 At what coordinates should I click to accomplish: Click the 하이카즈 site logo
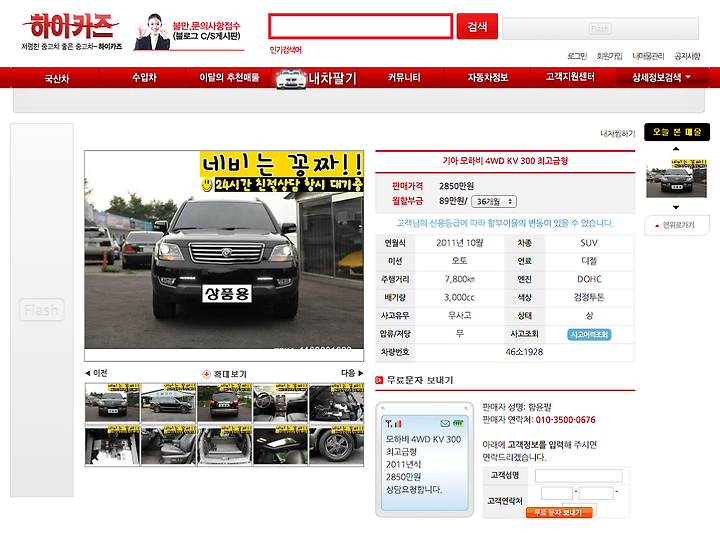click(71, 31)
